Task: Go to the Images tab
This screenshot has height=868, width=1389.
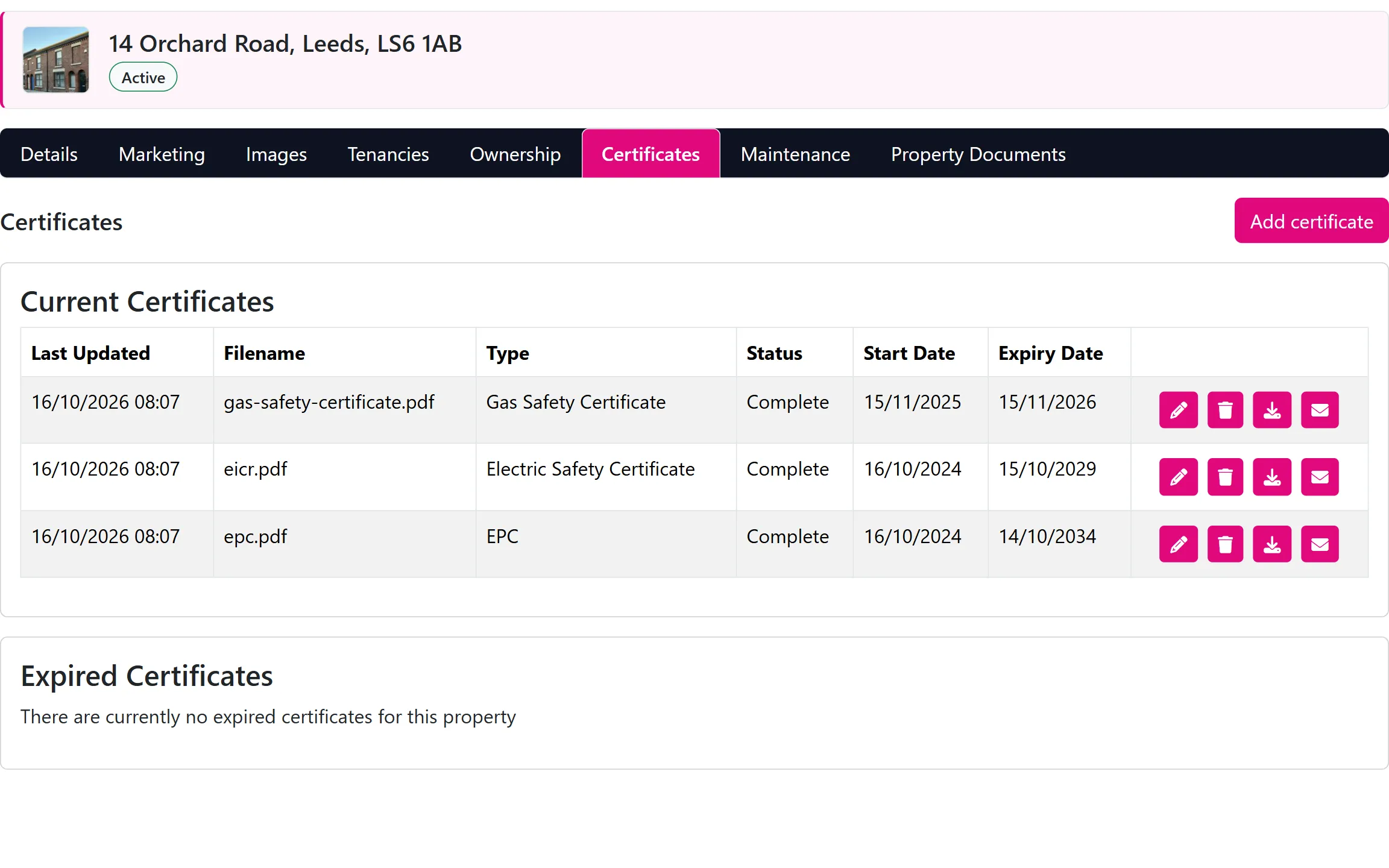Action: pos(276,154)
